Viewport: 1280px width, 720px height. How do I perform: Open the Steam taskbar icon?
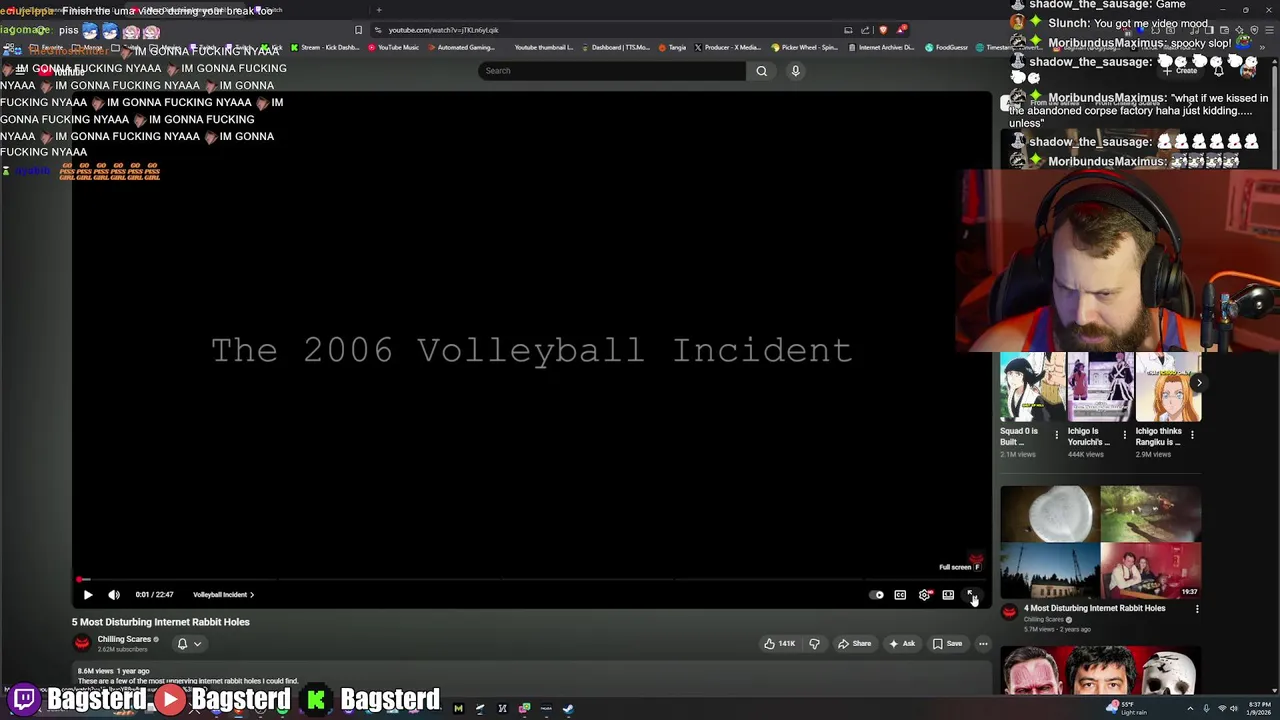568,709
